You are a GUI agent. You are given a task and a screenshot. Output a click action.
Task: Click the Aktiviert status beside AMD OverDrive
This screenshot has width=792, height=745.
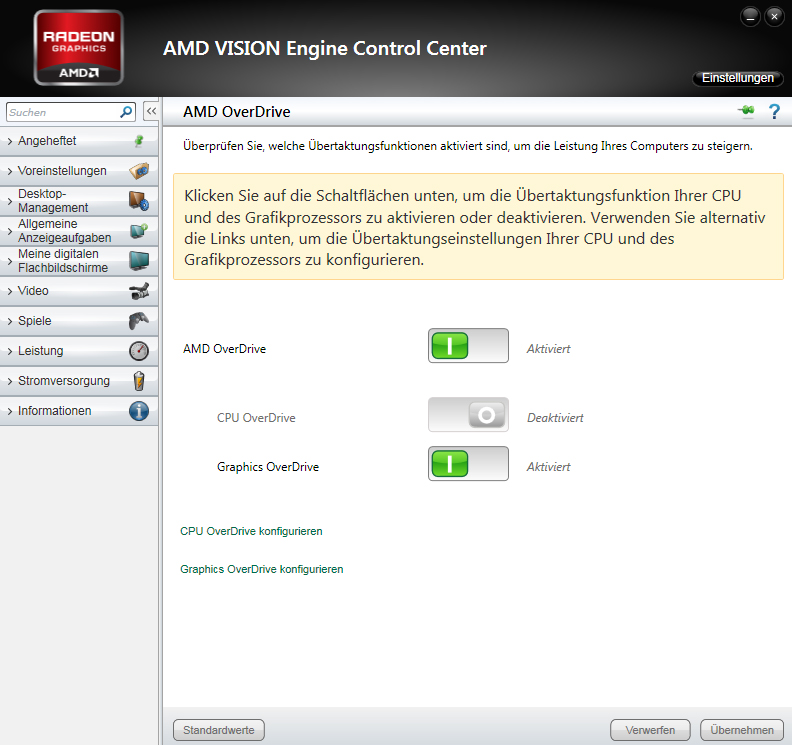coord(549,349)
